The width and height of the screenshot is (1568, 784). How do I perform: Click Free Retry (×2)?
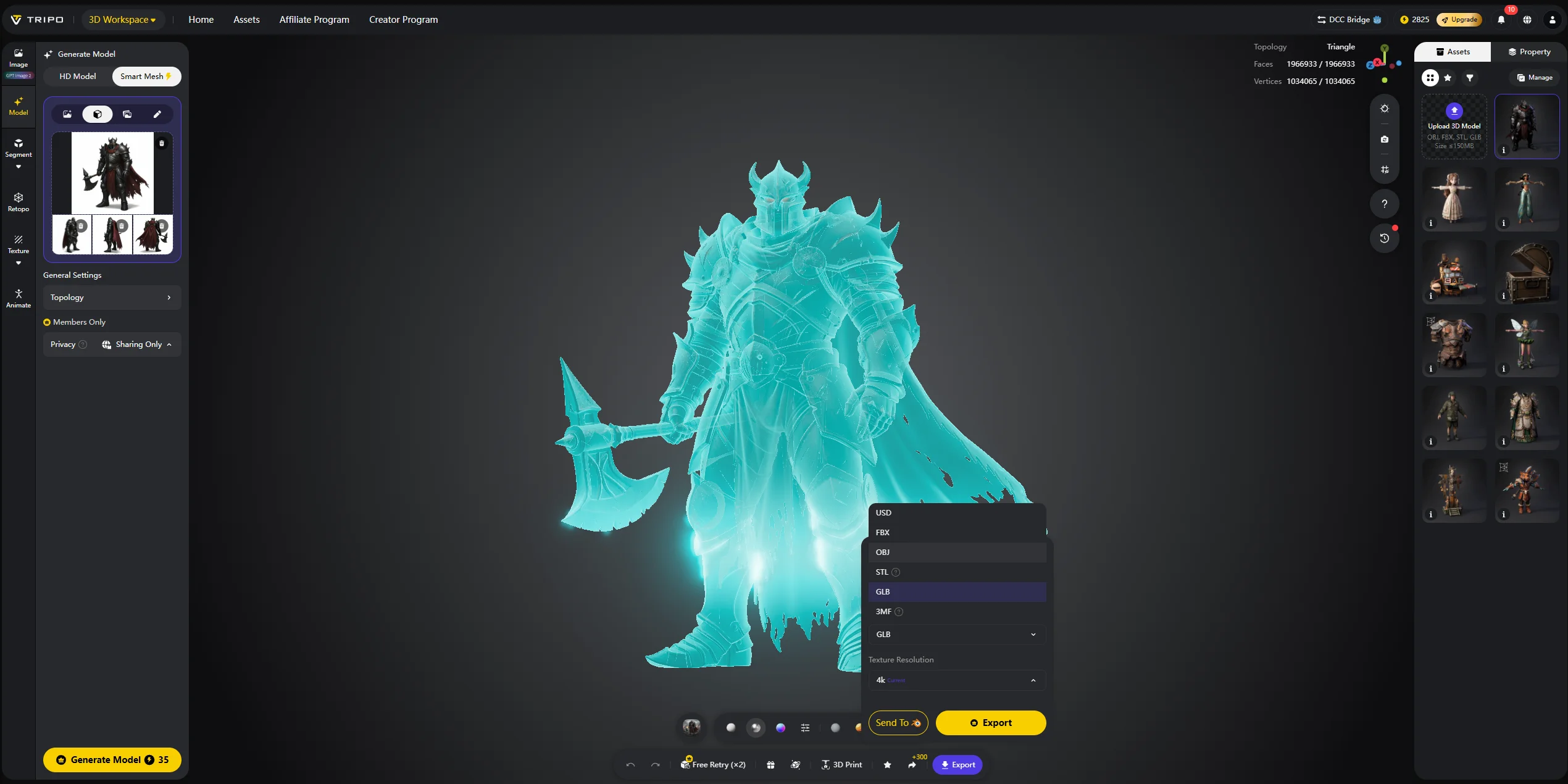point(713,765)
